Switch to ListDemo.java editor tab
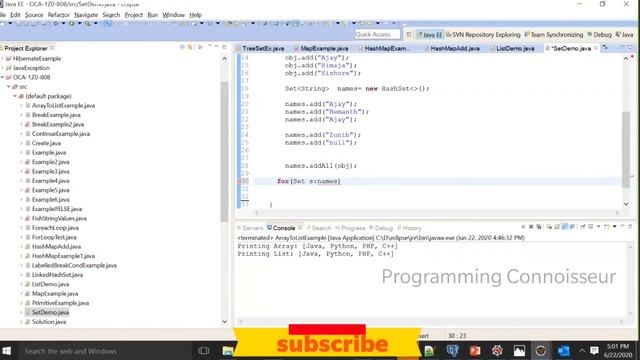This screenshot has width=640, height=360. 512,48
